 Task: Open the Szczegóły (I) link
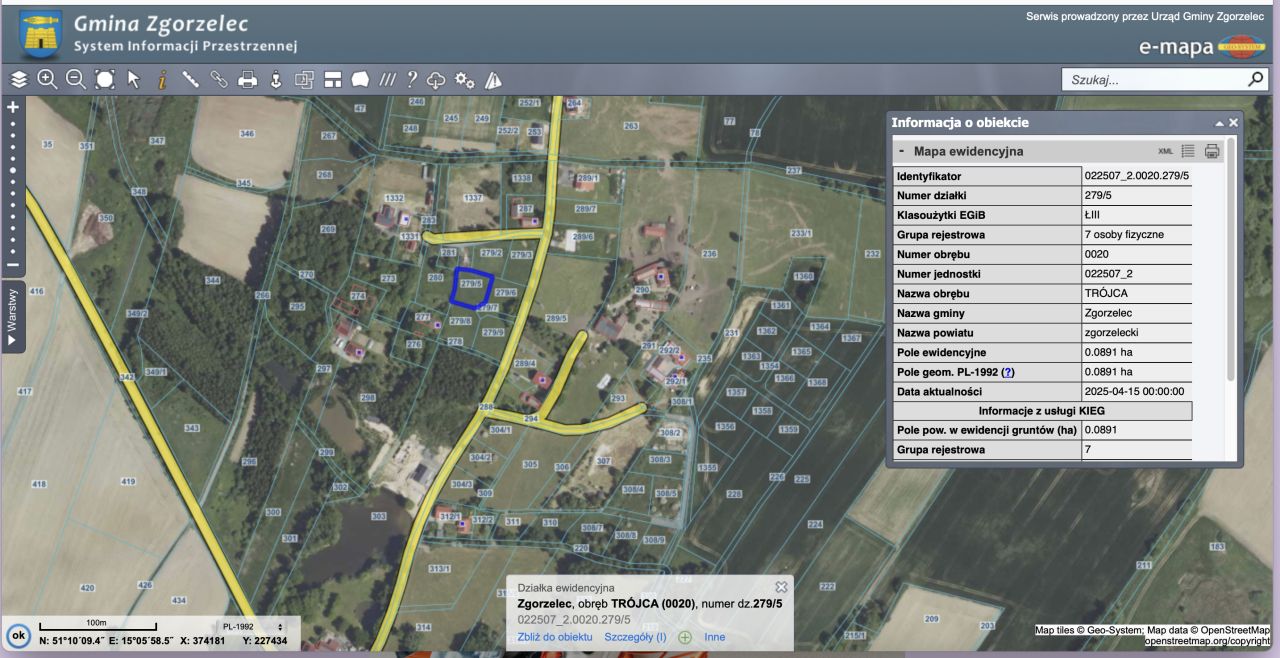tap(635, 637)
